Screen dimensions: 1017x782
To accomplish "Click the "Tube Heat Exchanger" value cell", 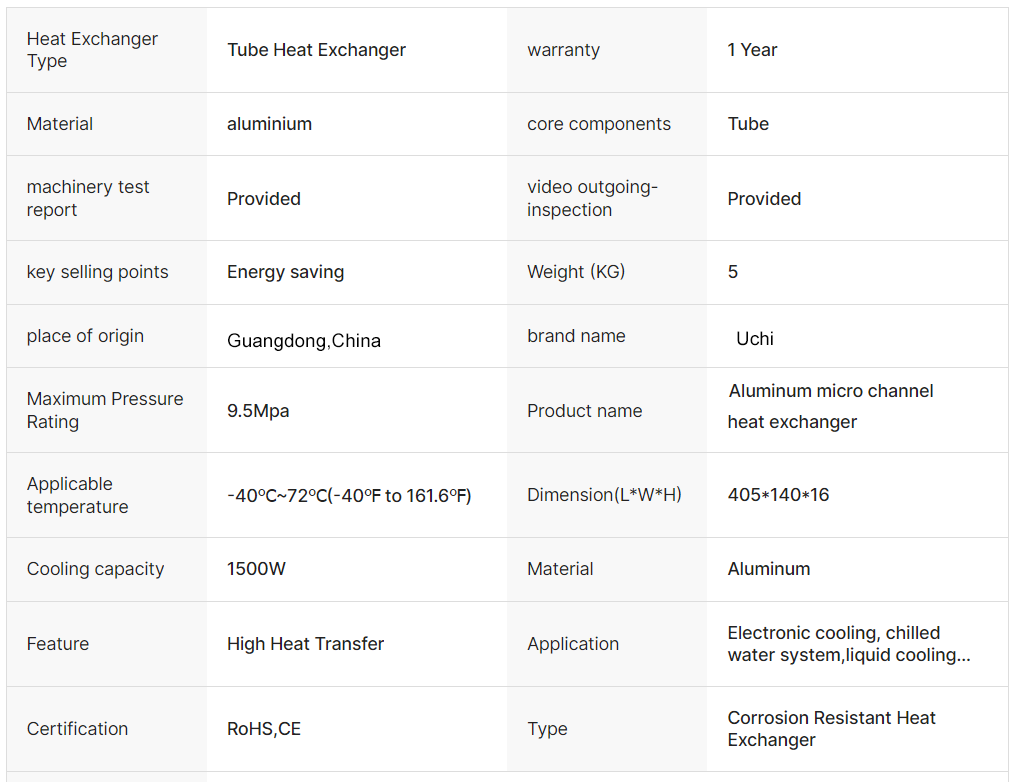I will [316, 50].
